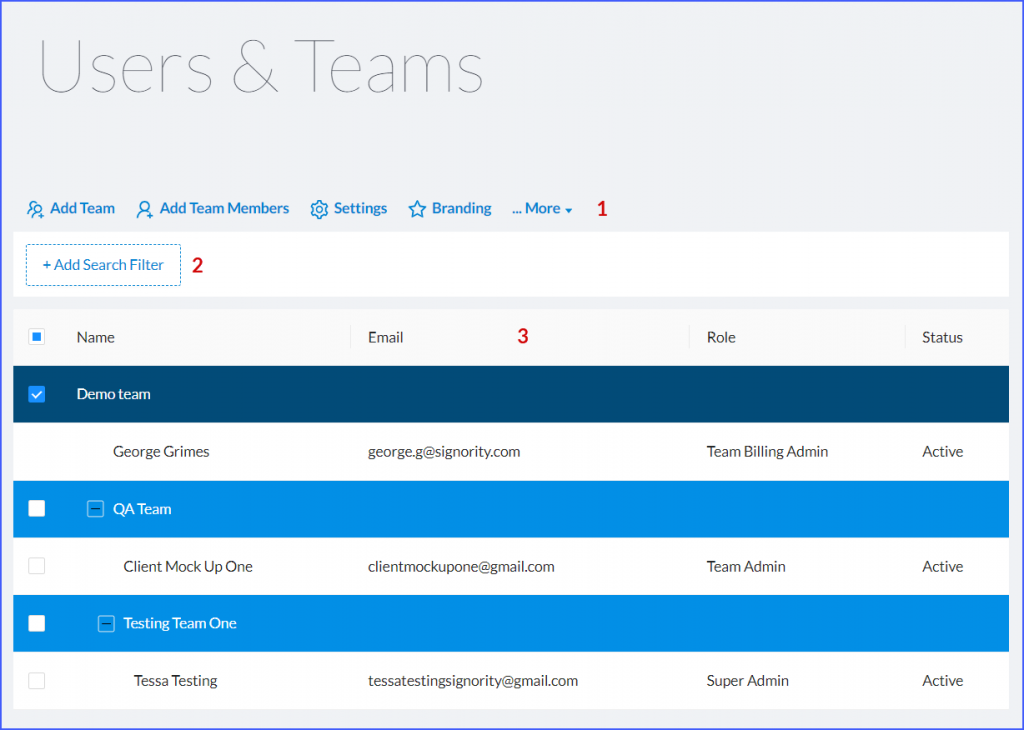Collapse the QA Team group
Image resolution: width=1024 pixels, height=730 pixels.
pos(95,509)
